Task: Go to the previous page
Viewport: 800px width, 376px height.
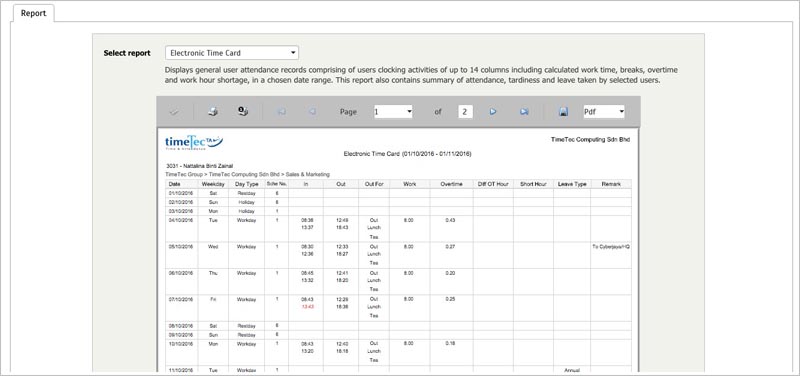Action: pos(312,112)
